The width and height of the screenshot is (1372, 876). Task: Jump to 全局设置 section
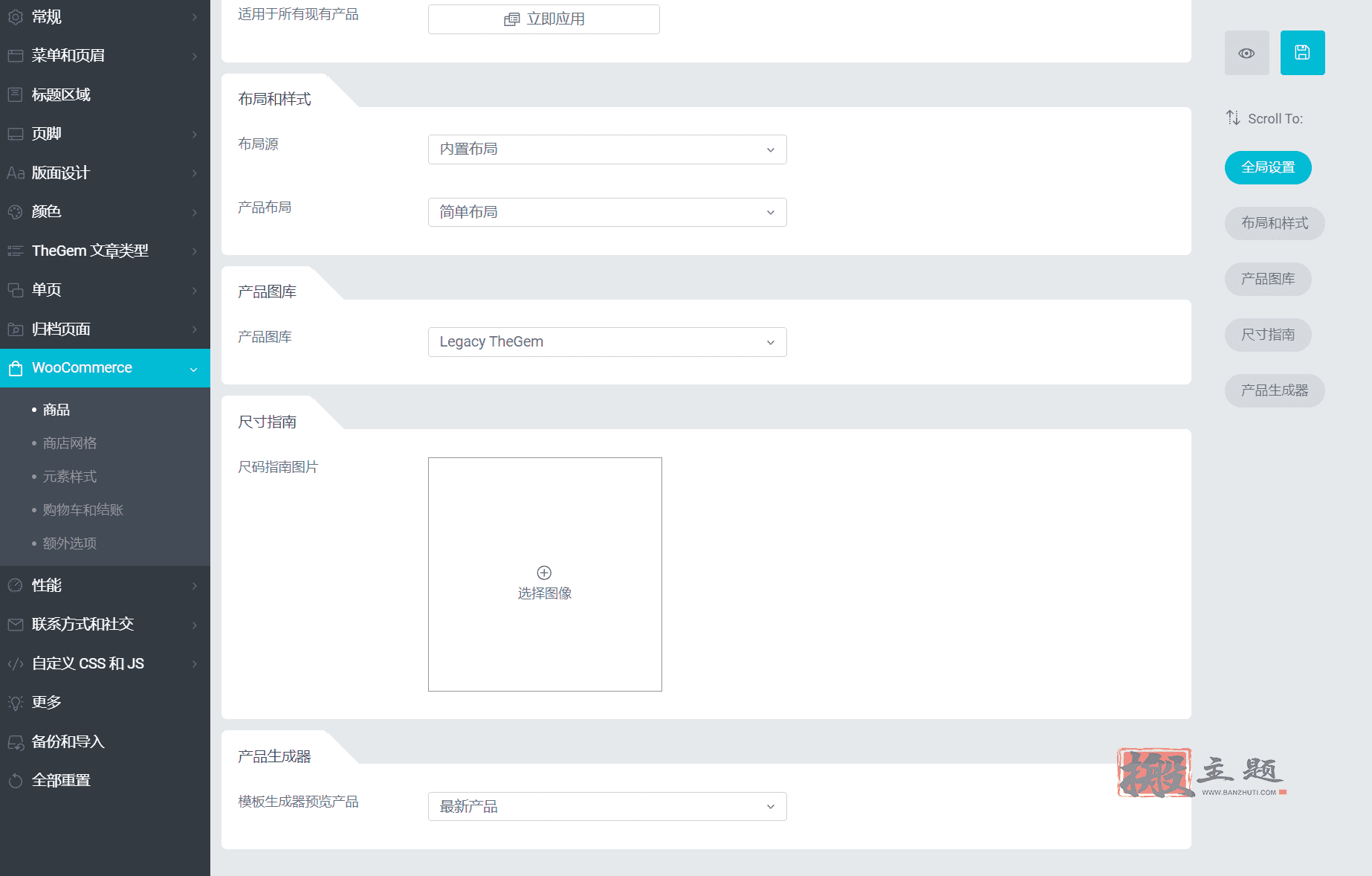point(1268,167)
